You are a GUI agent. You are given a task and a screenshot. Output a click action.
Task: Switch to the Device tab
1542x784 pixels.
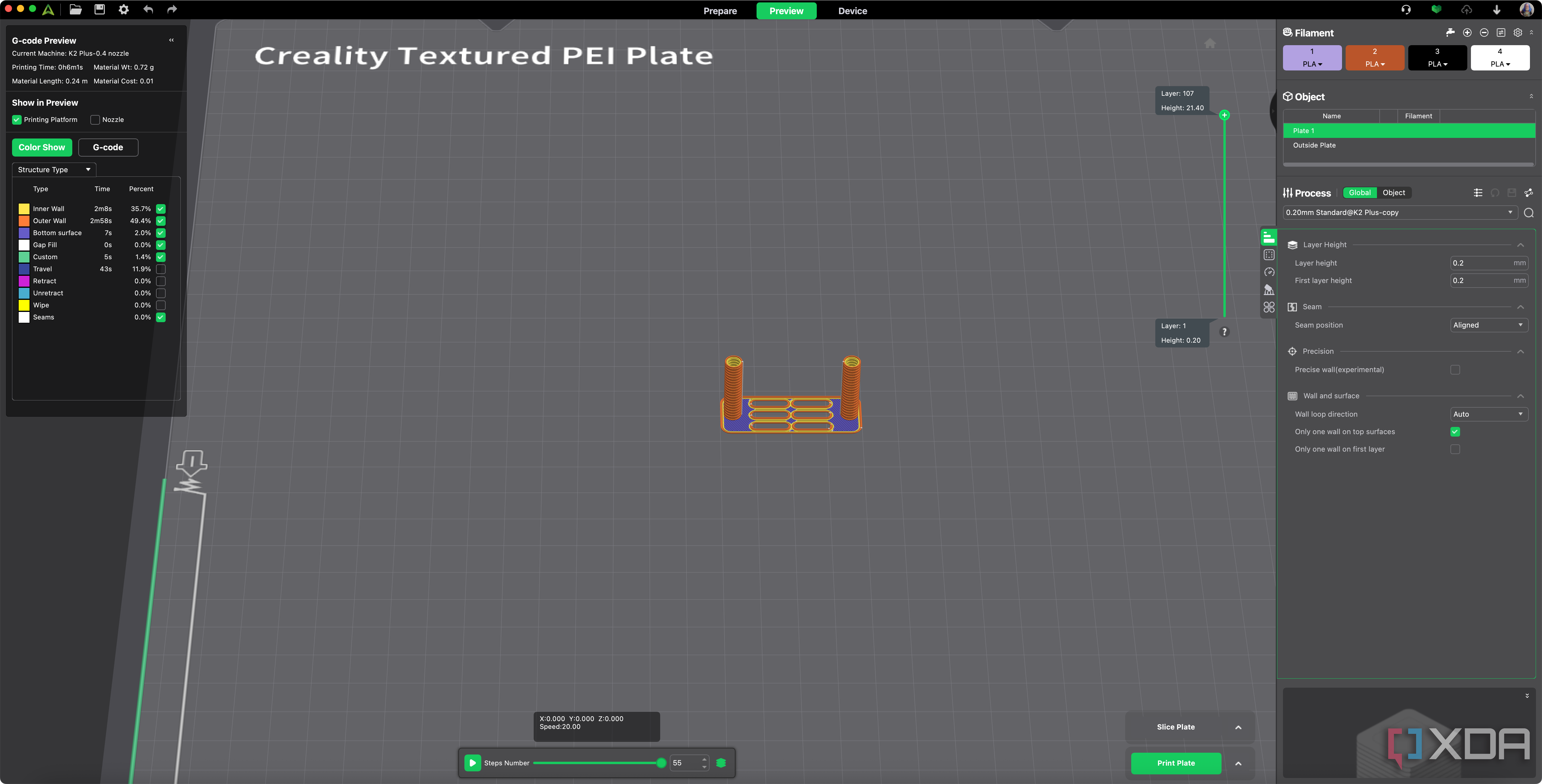pos(852,11)
